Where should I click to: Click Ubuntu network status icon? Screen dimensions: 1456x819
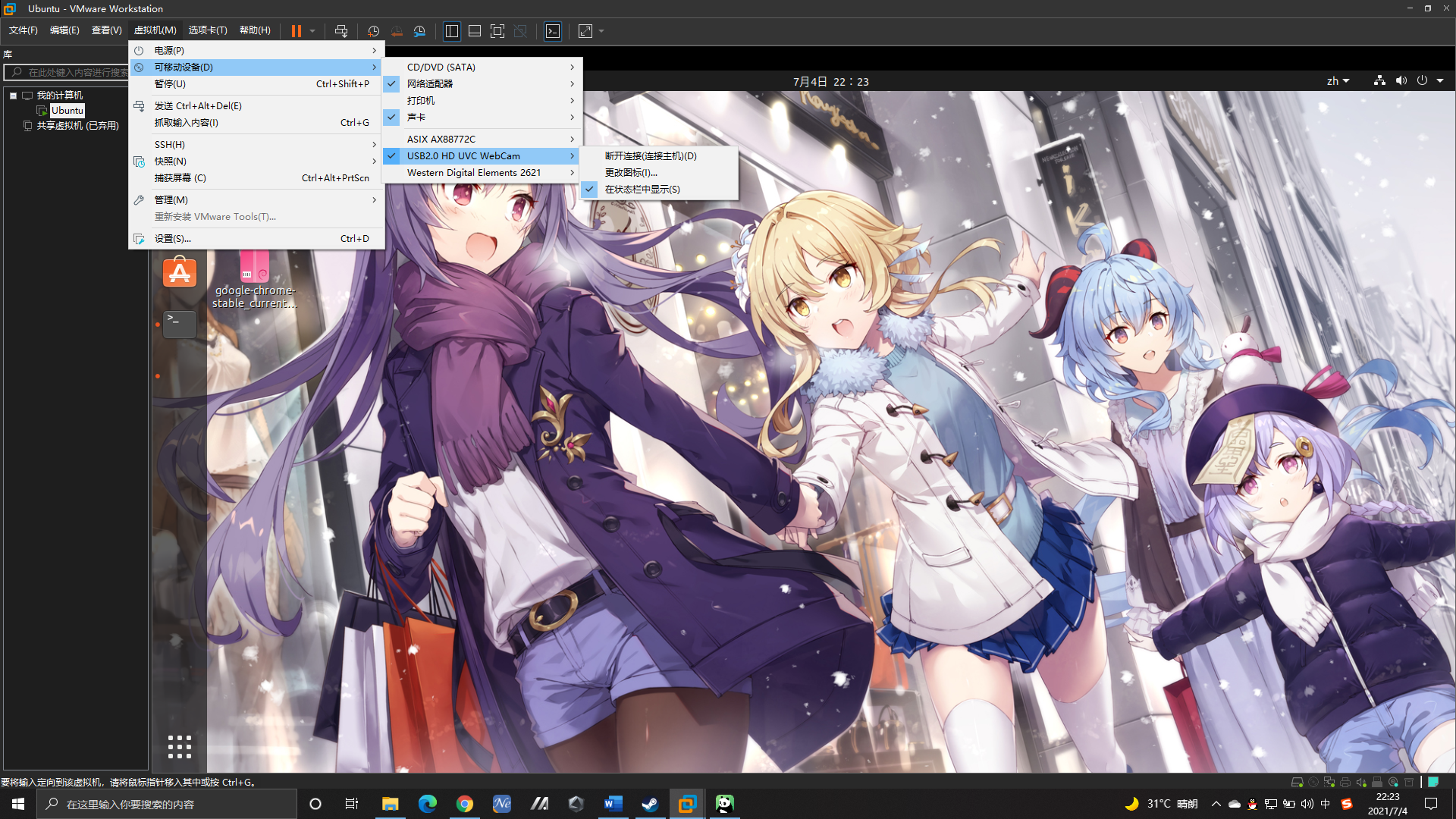(1379, 81)
